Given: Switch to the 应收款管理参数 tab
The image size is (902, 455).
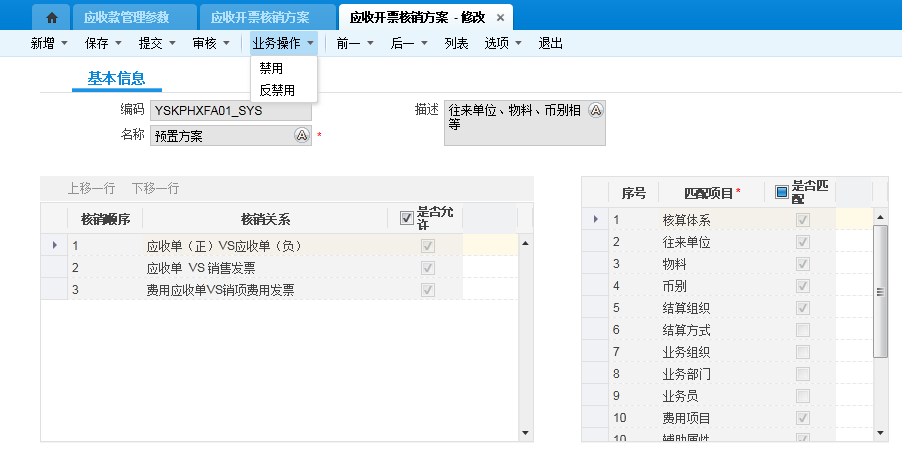Looking at the screenshot, I should click(x=126, y=18).
